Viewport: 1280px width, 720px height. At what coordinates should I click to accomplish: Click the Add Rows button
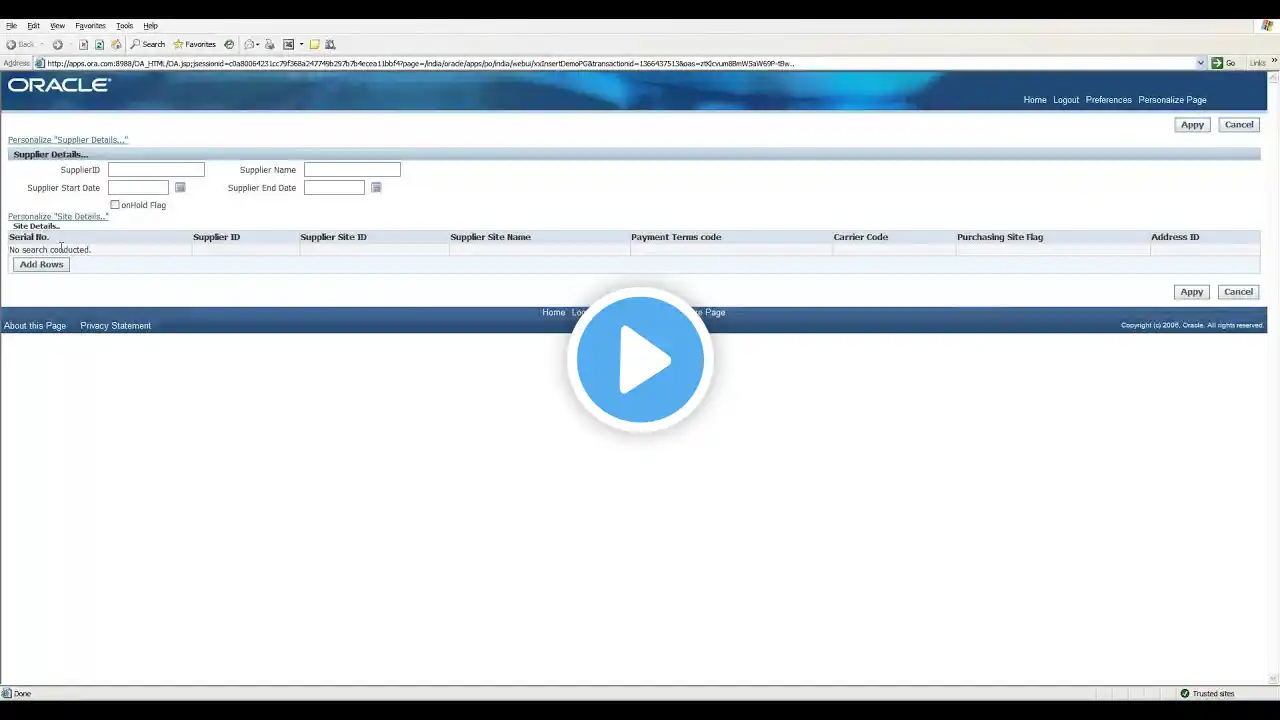click(x=41, y=264)
